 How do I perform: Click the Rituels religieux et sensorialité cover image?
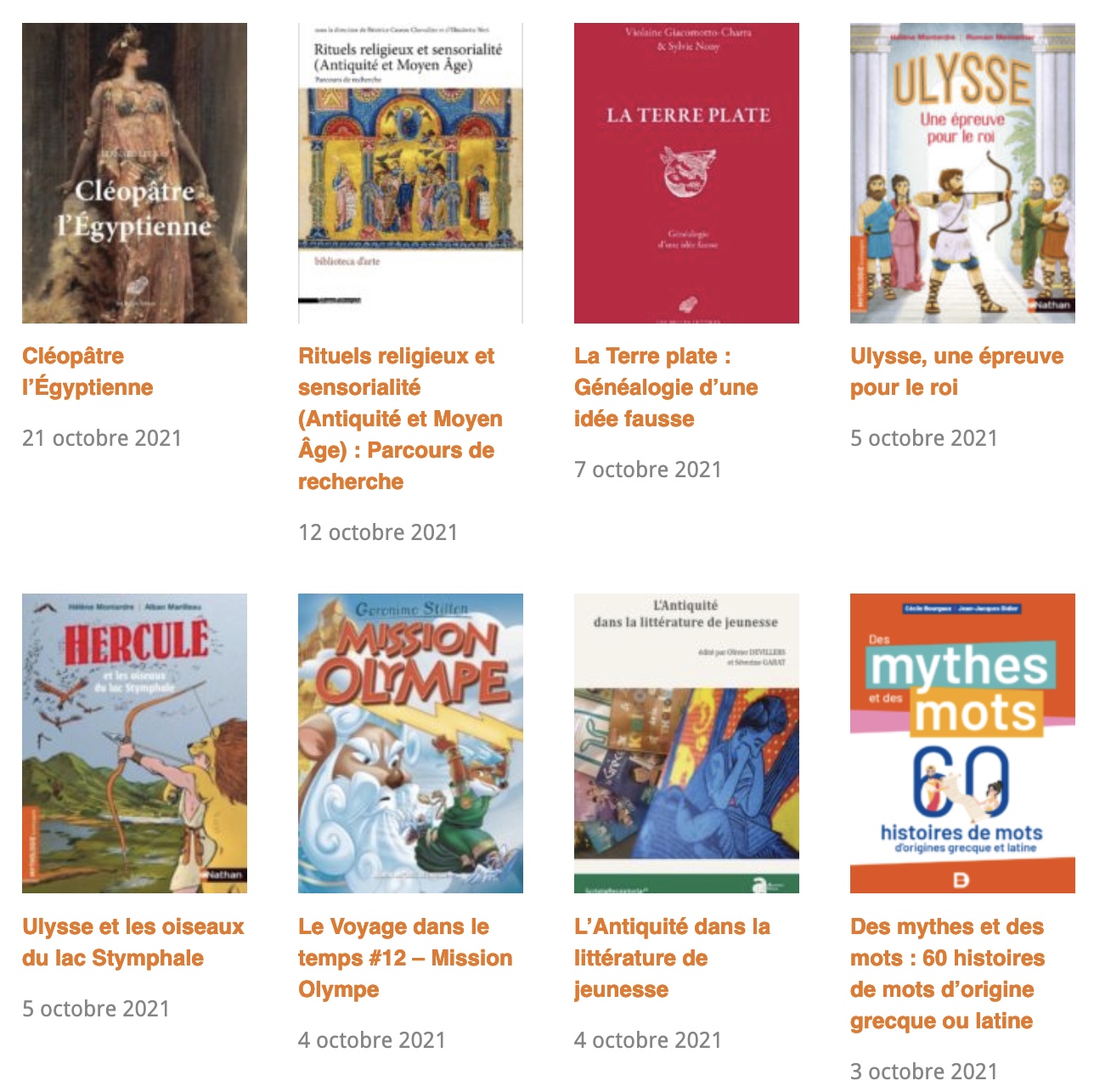tap(410, 173)
